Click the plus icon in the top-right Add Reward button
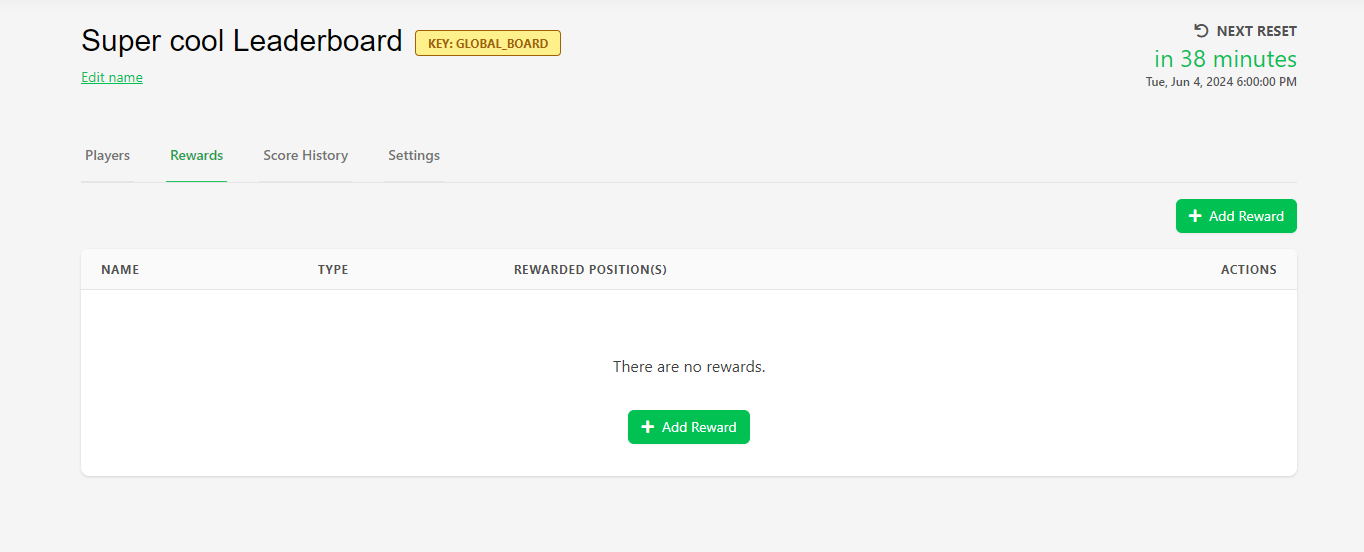 click(x=1194, y=216)
